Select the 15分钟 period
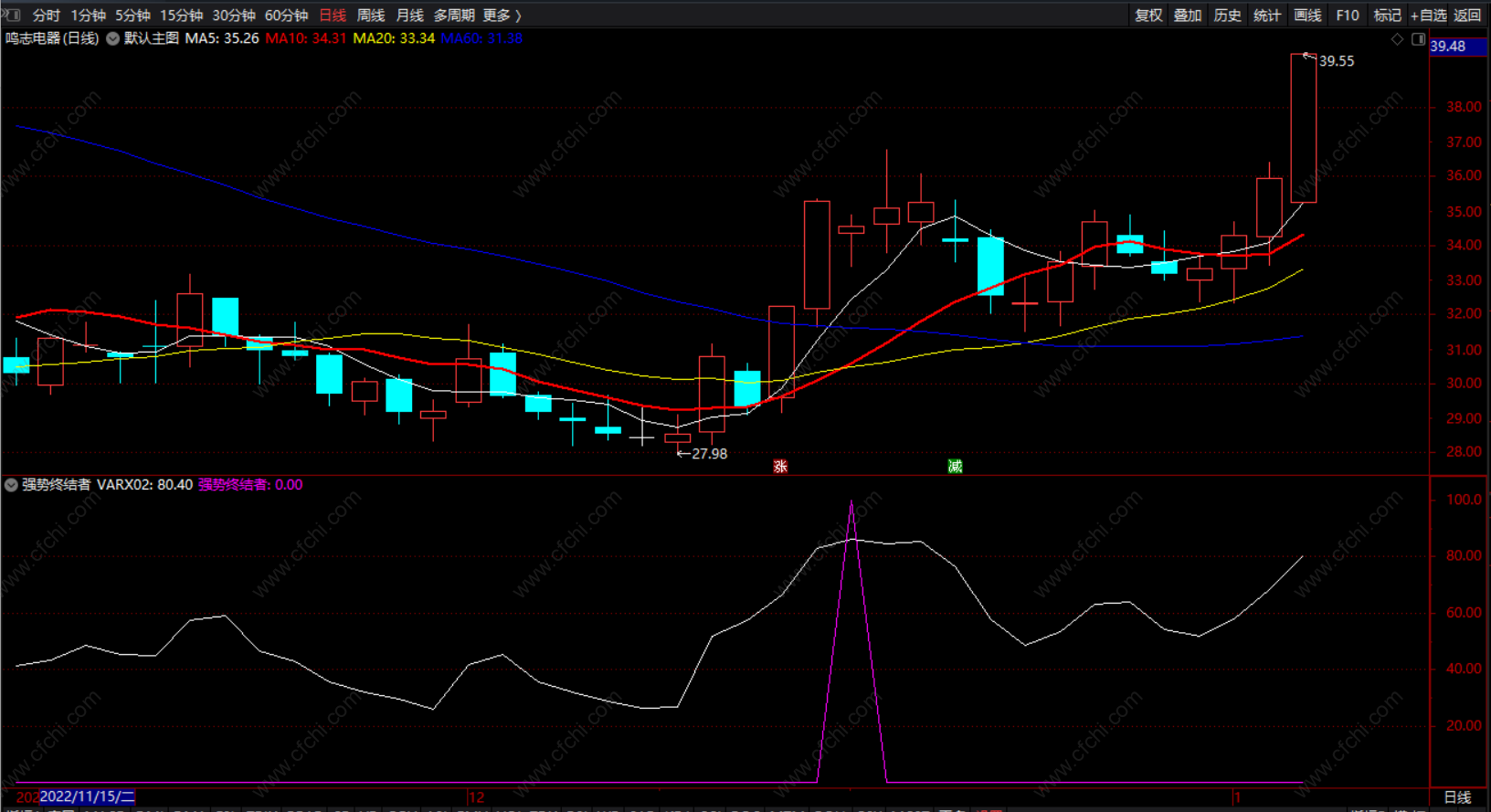The height and width of the screenshot is (812, 1491). click(181, 16)
